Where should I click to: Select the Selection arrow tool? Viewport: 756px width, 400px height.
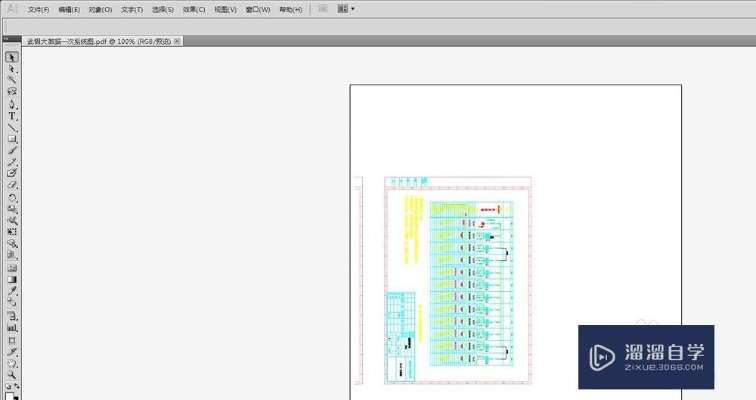12,57
